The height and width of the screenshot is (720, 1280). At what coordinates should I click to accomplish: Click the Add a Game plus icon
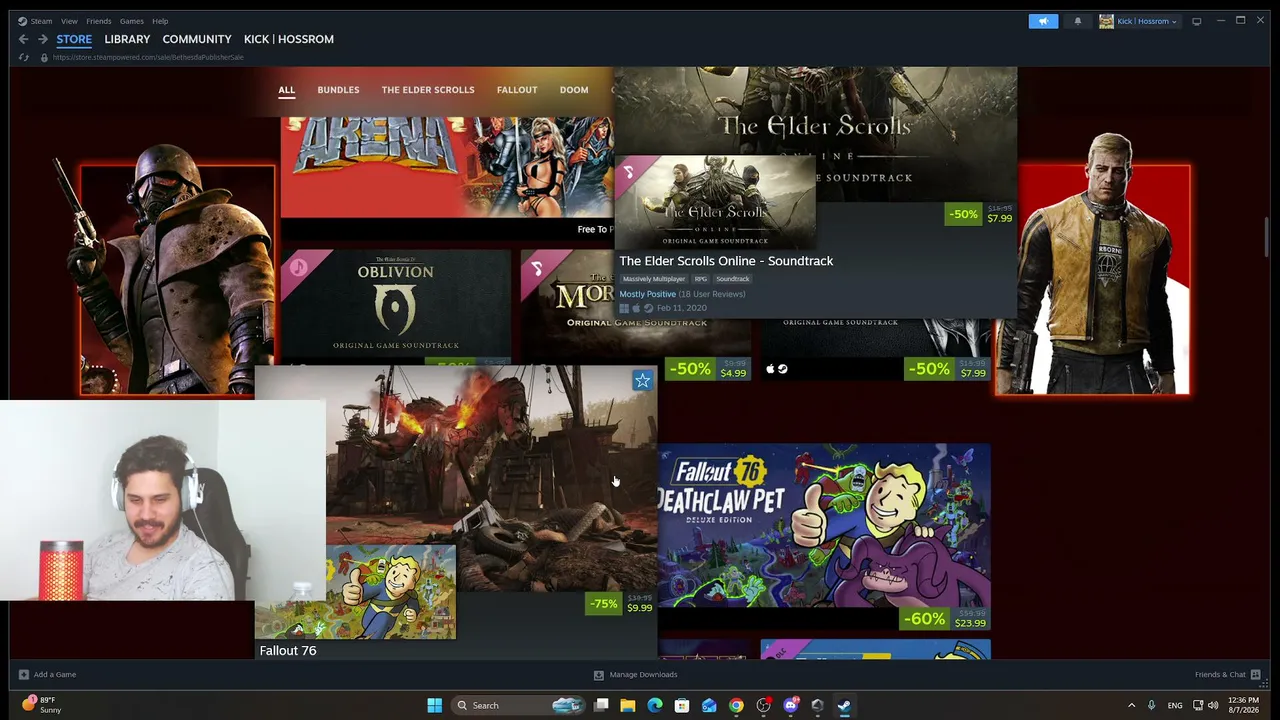[x=24, y=674]
